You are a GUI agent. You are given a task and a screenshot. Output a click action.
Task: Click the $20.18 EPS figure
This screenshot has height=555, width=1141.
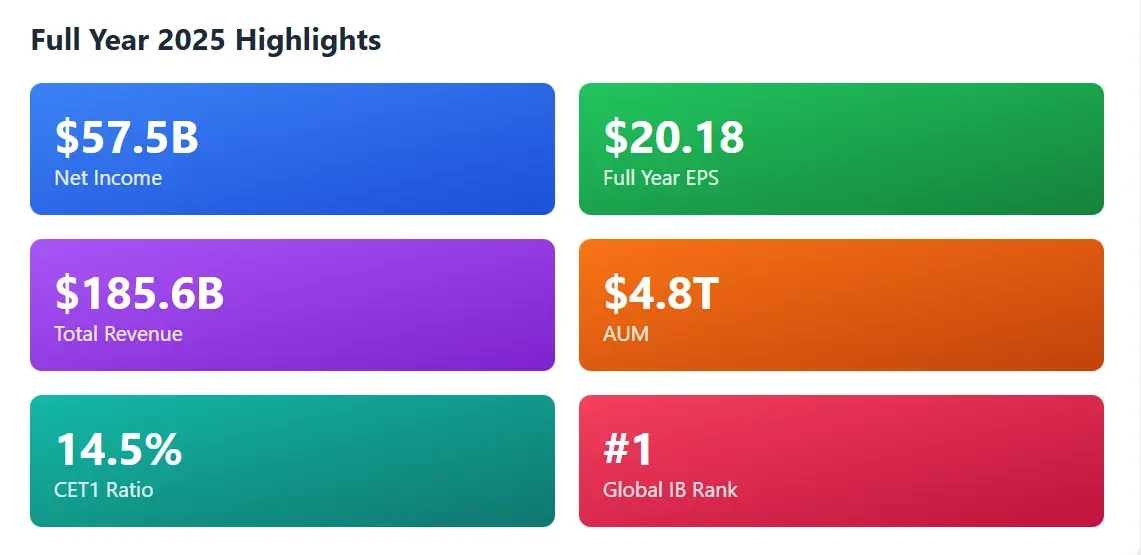(674, 138)
